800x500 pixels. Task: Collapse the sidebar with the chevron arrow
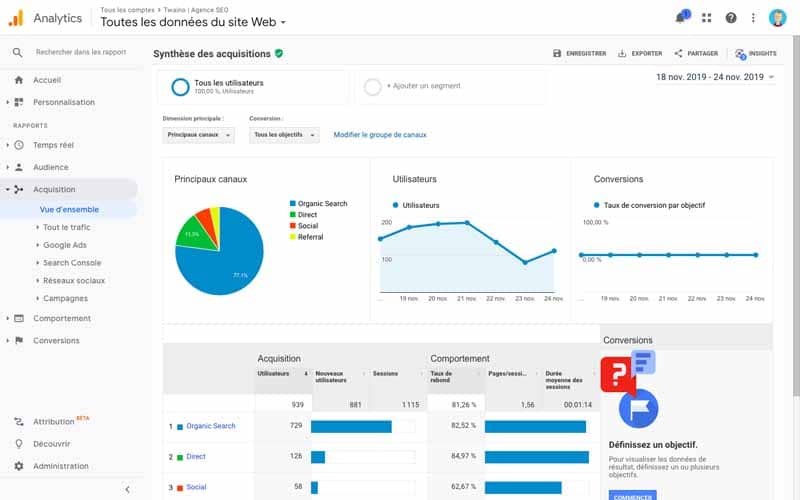pos(127,489)
